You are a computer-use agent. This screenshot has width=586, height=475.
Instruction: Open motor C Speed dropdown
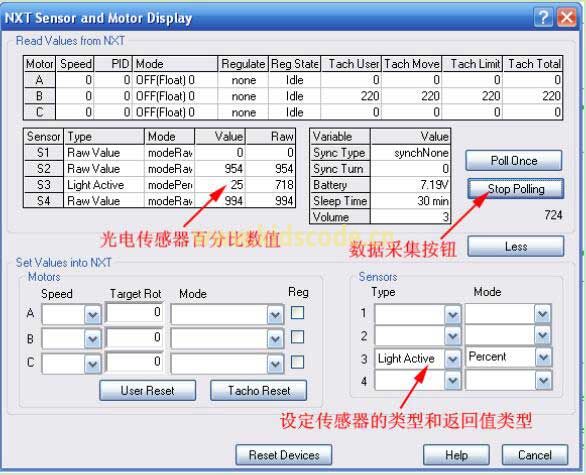click(92, 364)
